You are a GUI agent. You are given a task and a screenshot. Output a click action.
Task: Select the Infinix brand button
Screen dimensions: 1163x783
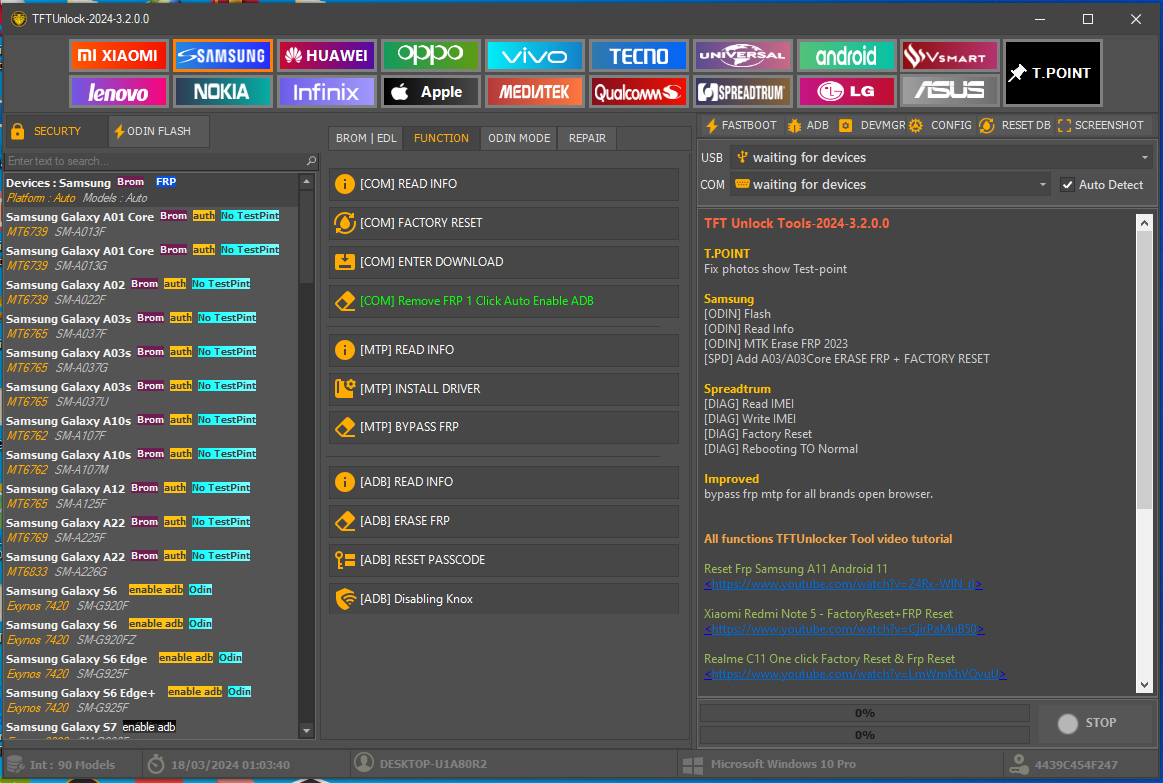326,92
